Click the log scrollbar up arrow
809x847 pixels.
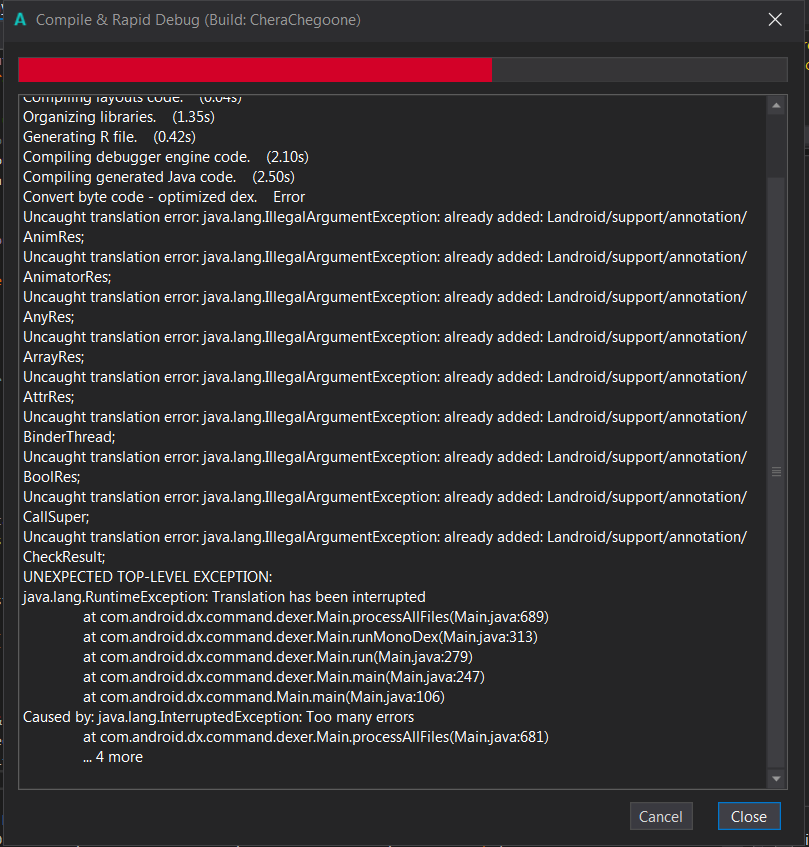point(777,105)
